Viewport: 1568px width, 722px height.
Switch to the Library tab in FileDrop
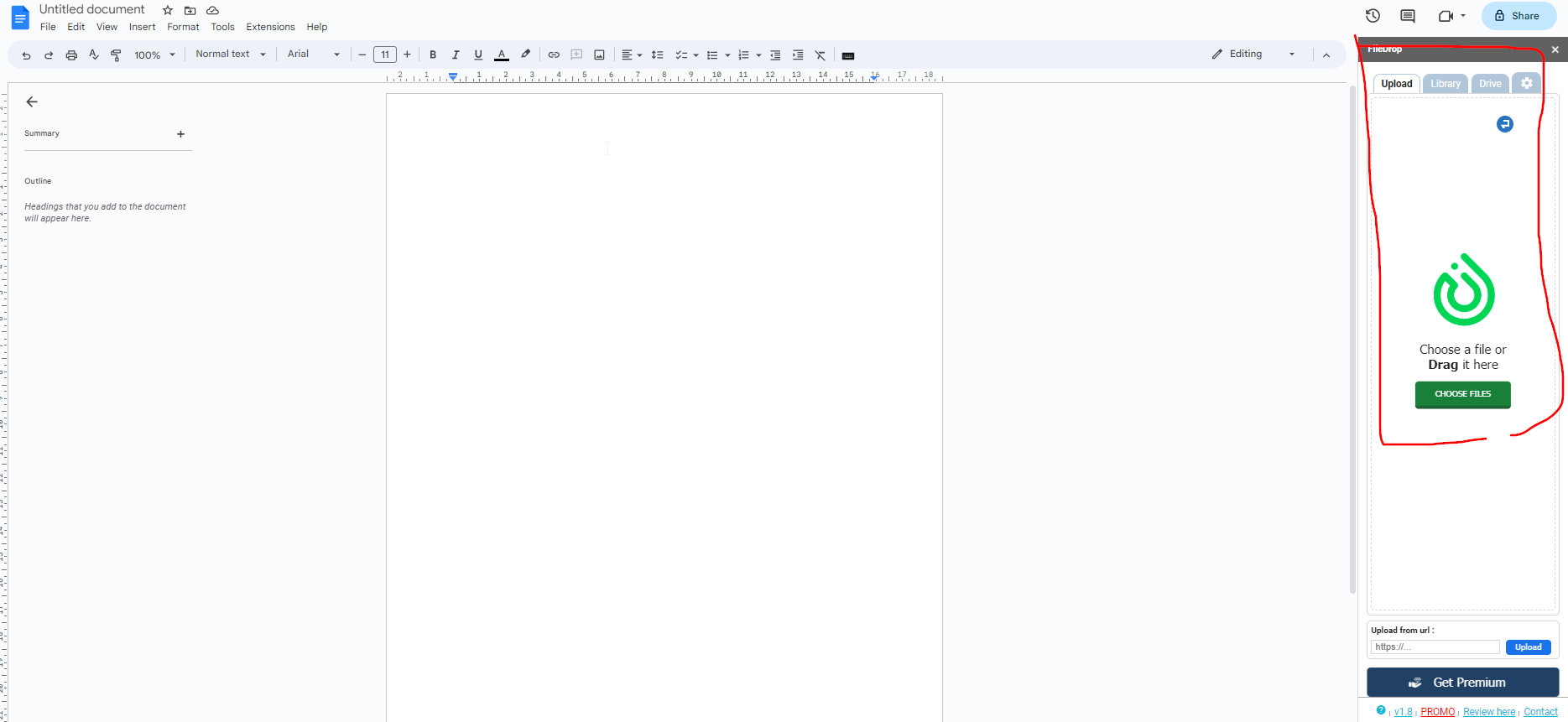click(x=1445, y=84)
